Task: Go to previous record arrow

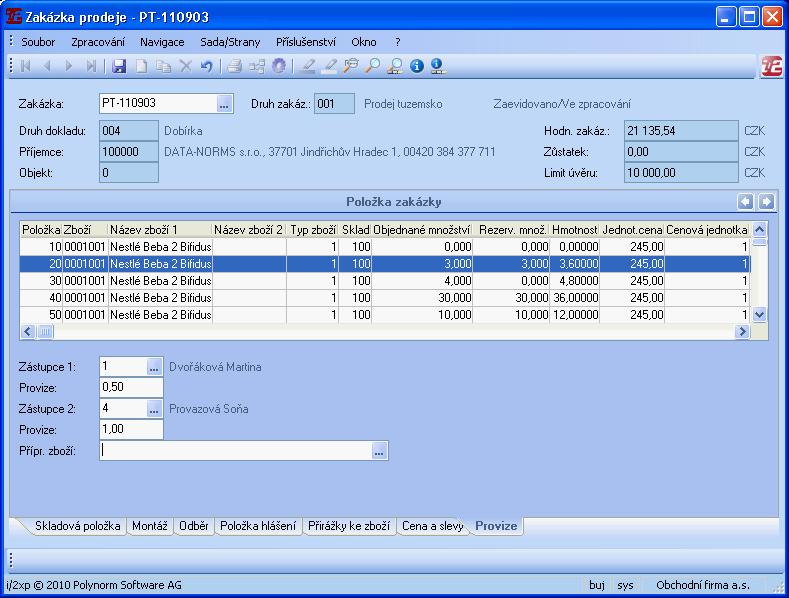Action: [x=47, y=66]
